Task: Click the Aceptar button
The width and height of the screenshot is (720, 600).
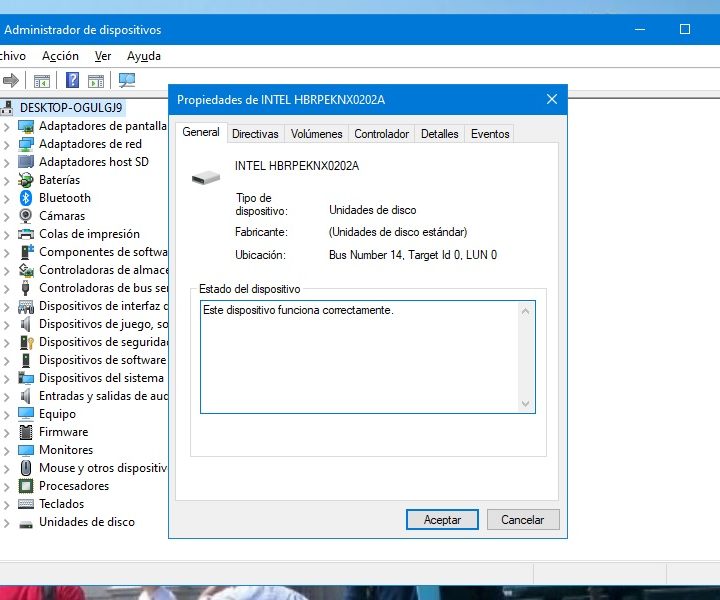Action: tap(442, 519)
